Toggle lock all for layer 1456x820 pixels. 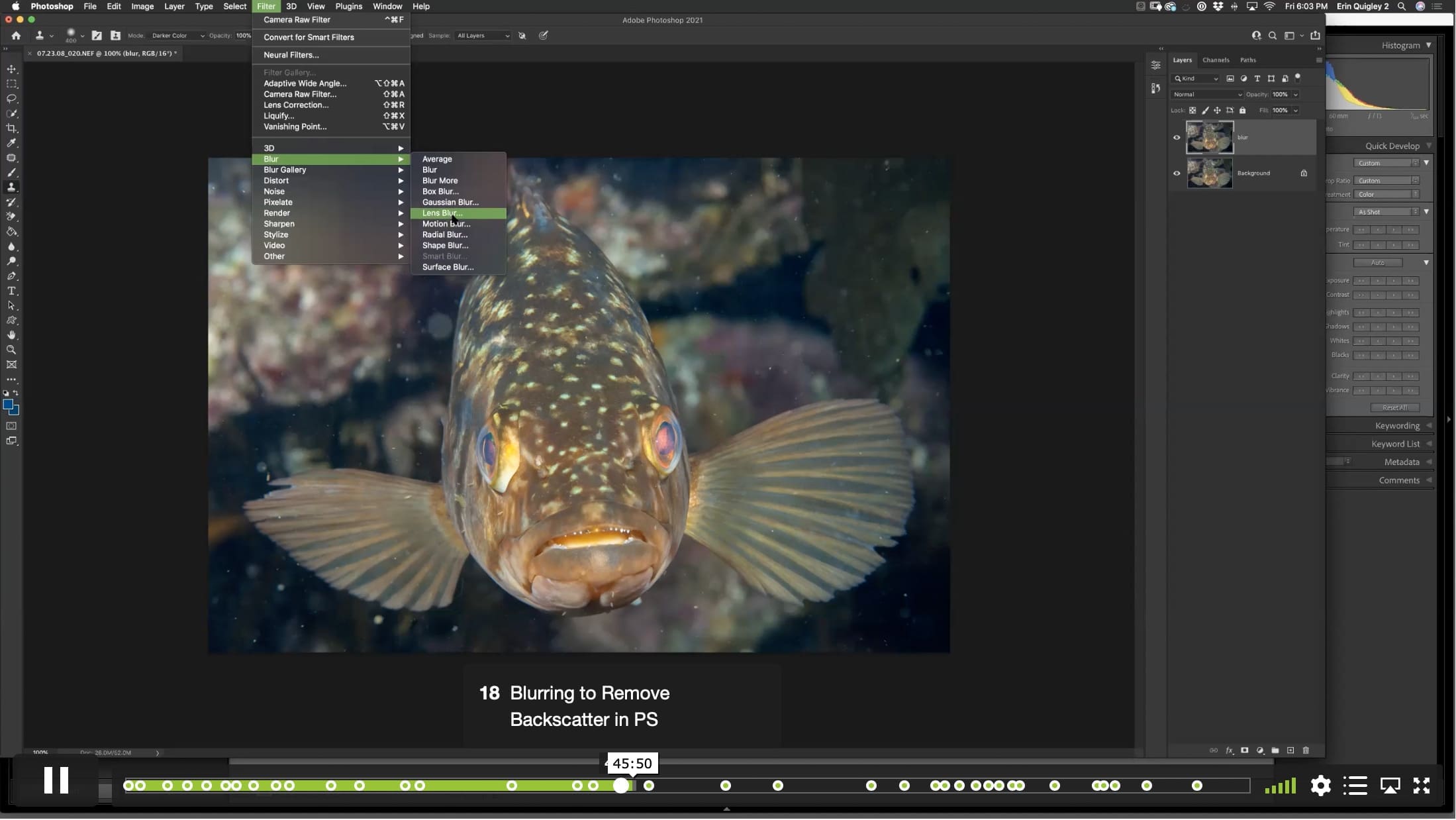(x=1243, y=111)
